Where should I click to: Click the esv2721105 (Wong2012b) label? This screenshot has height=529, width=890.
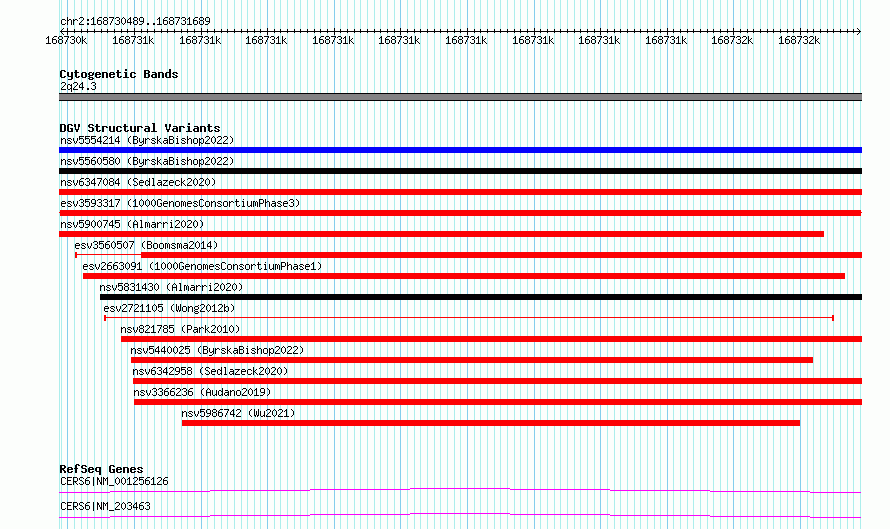(x=169, y=308)
